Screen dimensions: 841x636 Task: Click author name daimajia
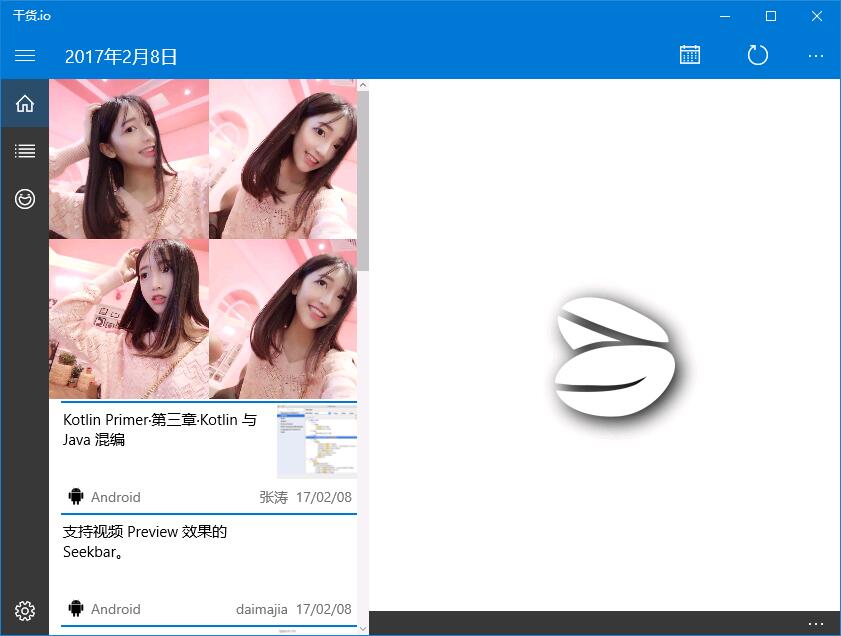pos(262,609)
